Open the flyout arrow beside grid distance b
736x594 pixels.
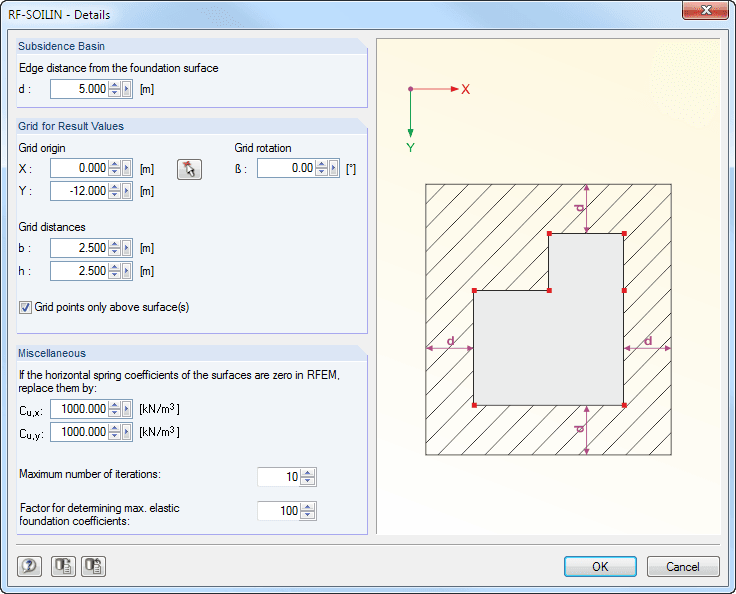(127, 248)
